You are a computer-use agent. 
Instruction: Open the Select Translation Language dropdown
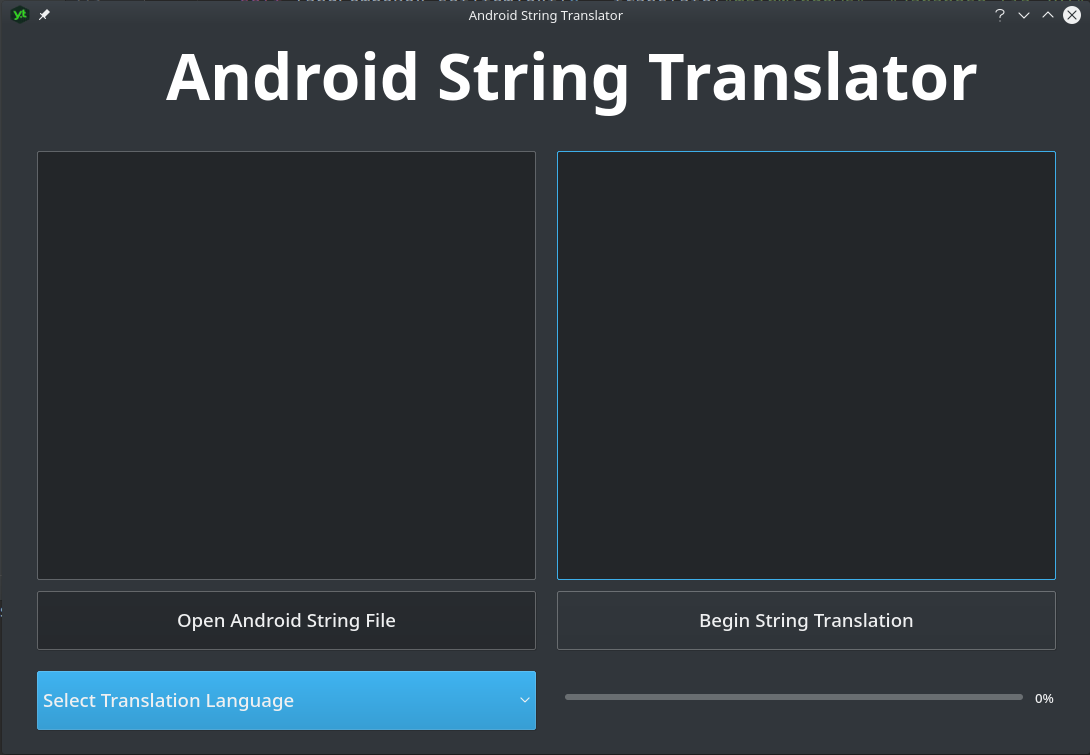[x=286, y=700]
